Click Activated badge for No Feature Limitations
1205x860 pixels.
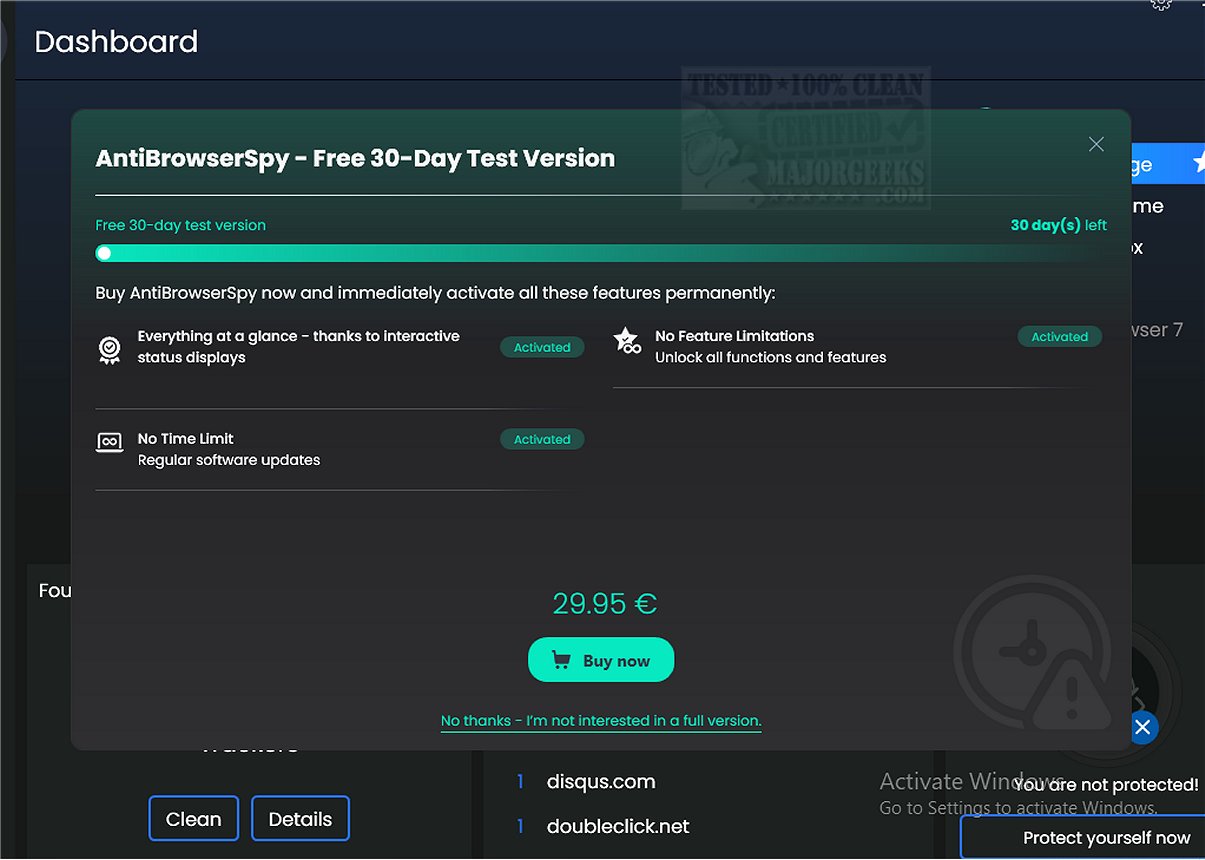(1060, 337)
